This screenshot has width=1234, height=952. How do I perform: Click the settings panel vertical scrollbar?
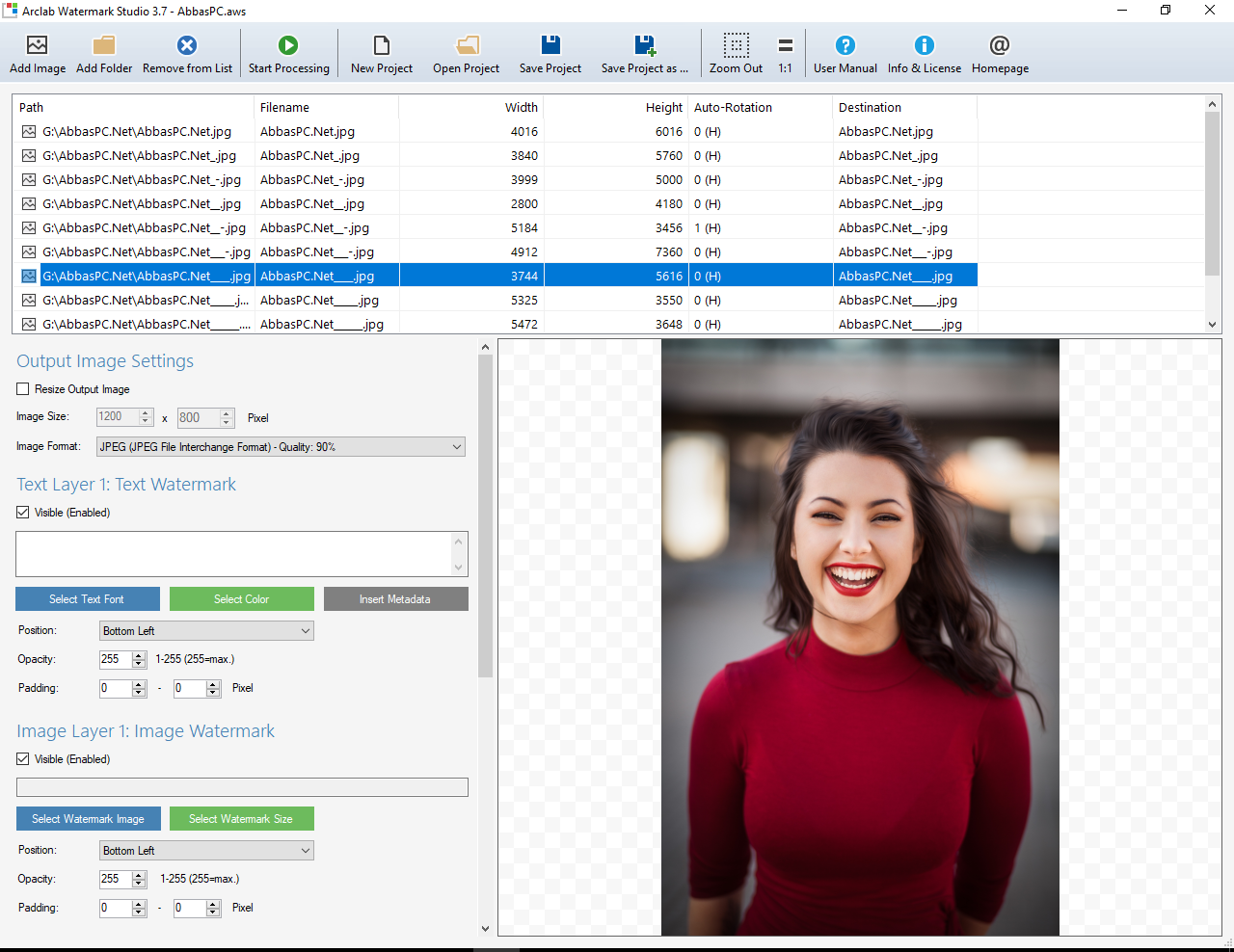pos(485,516)
